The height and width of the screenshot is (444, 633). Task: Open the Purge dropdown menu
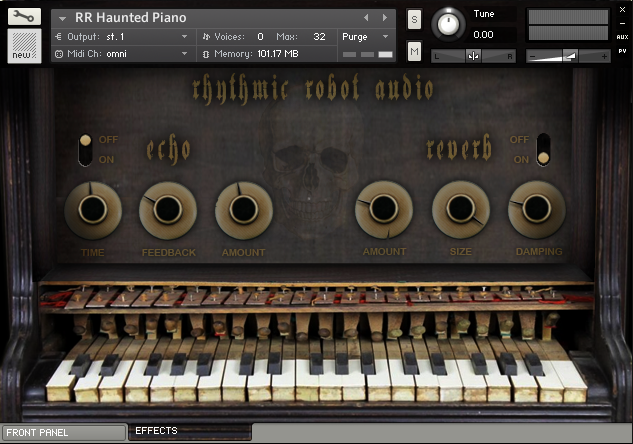[x=365, y=37]
